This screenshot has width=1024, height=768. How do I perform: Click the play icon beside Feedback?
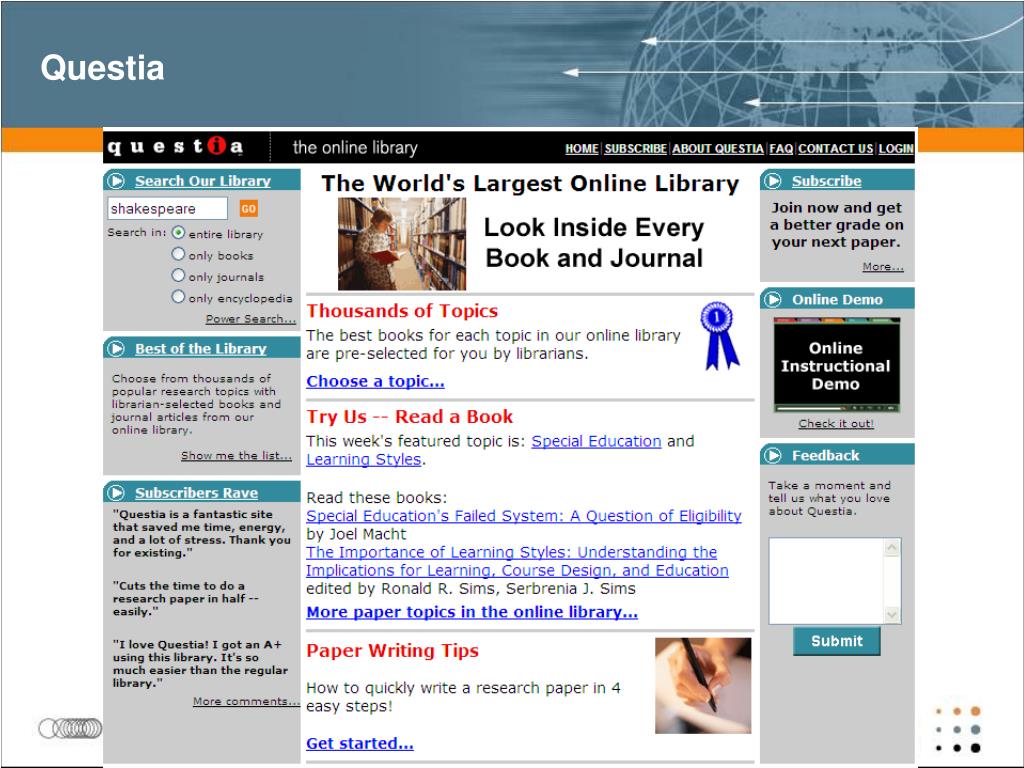pos(773,455)
